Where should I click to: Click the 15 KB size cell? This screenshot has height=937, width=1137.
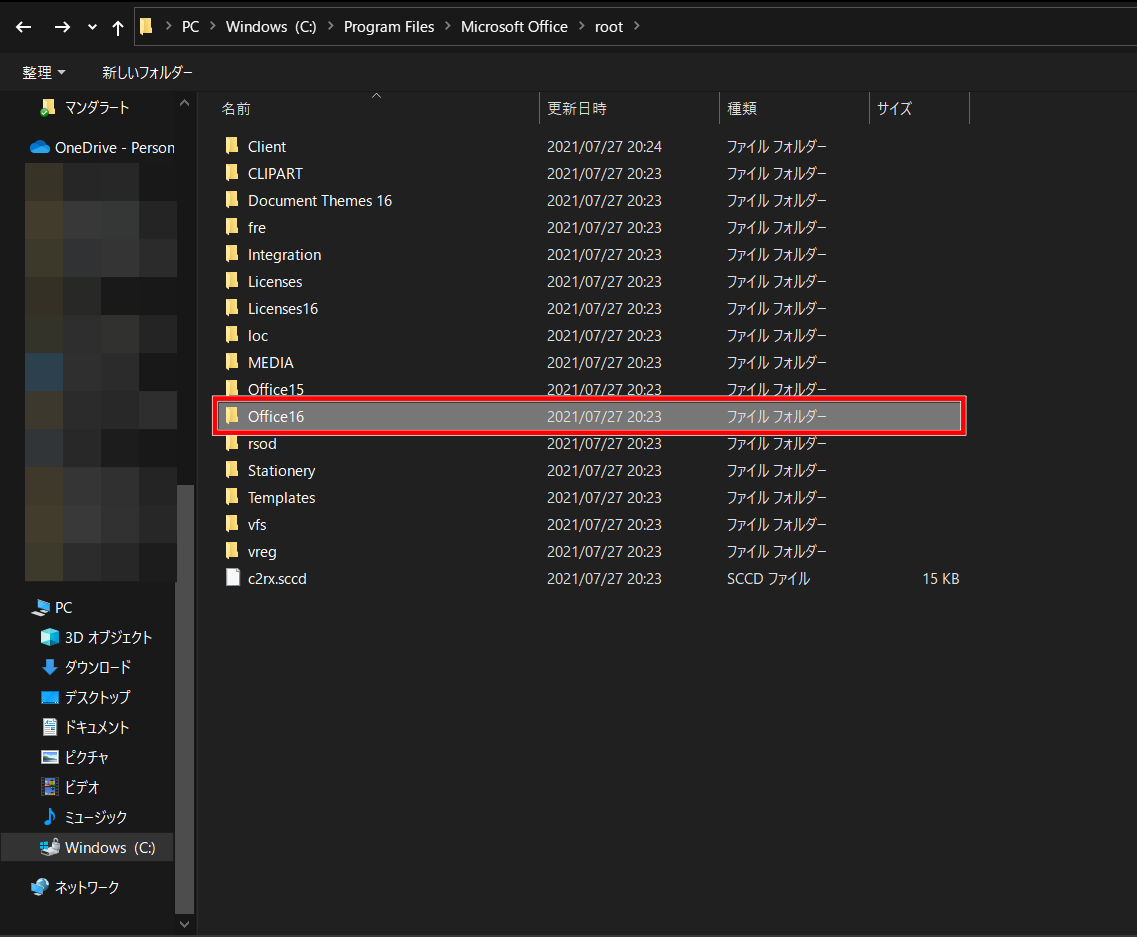point(940,579)
